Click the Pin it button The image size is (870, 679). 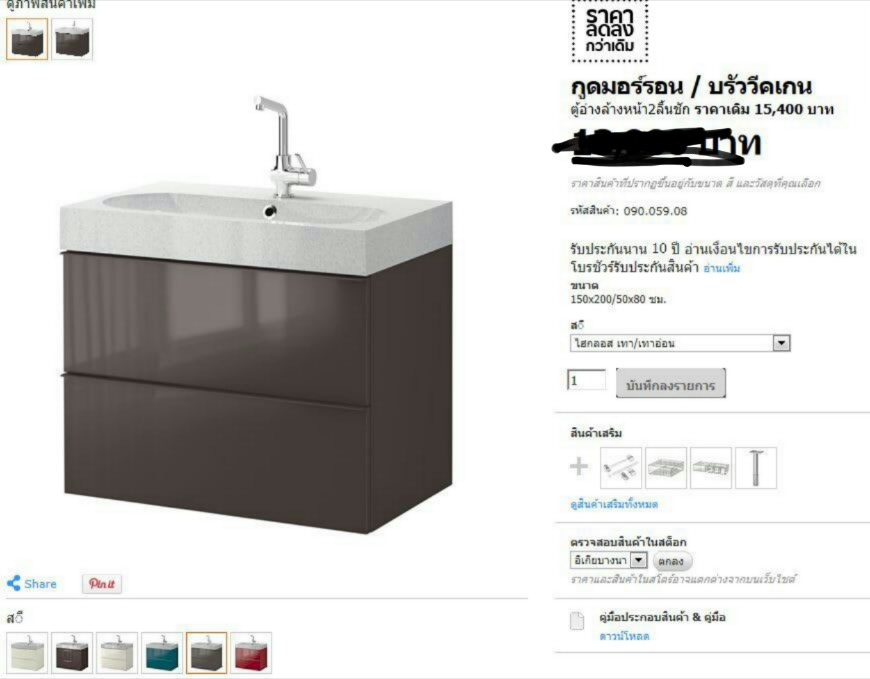point(102,584)
